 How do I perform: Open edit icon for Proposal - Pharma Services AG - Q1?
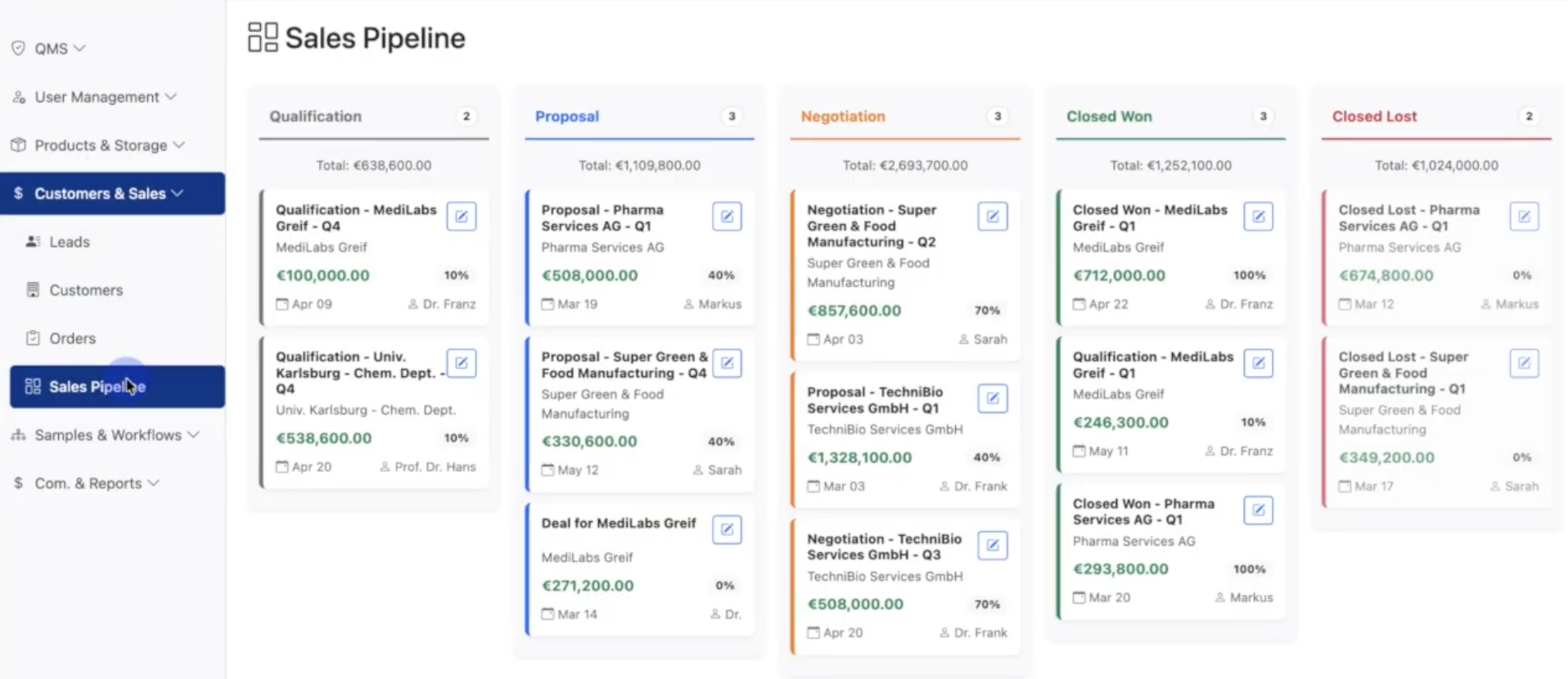(x=727, y=217)
